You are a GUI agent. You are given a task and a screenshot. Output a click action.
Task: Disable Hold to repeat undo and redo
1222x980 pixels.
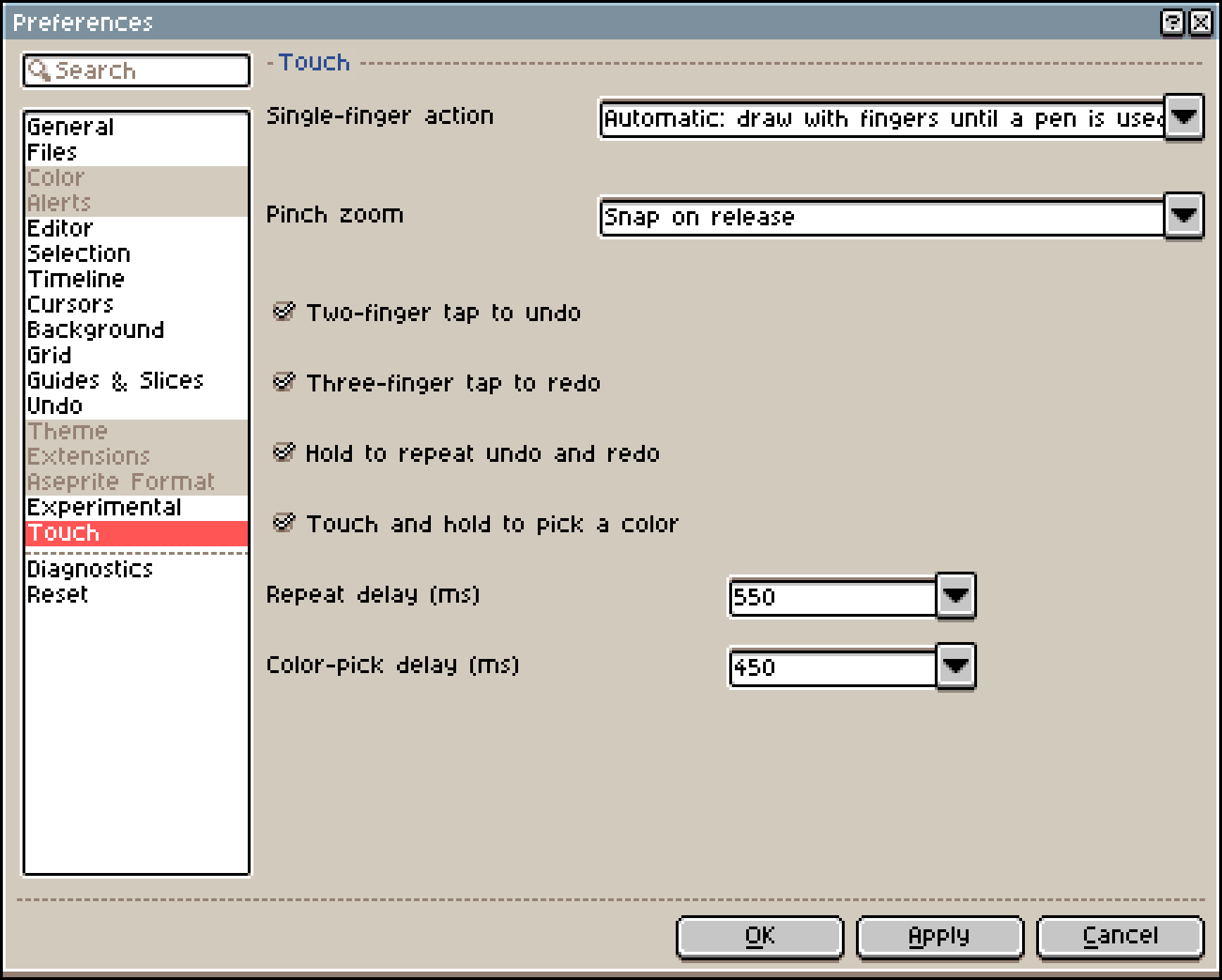(466, 453)
